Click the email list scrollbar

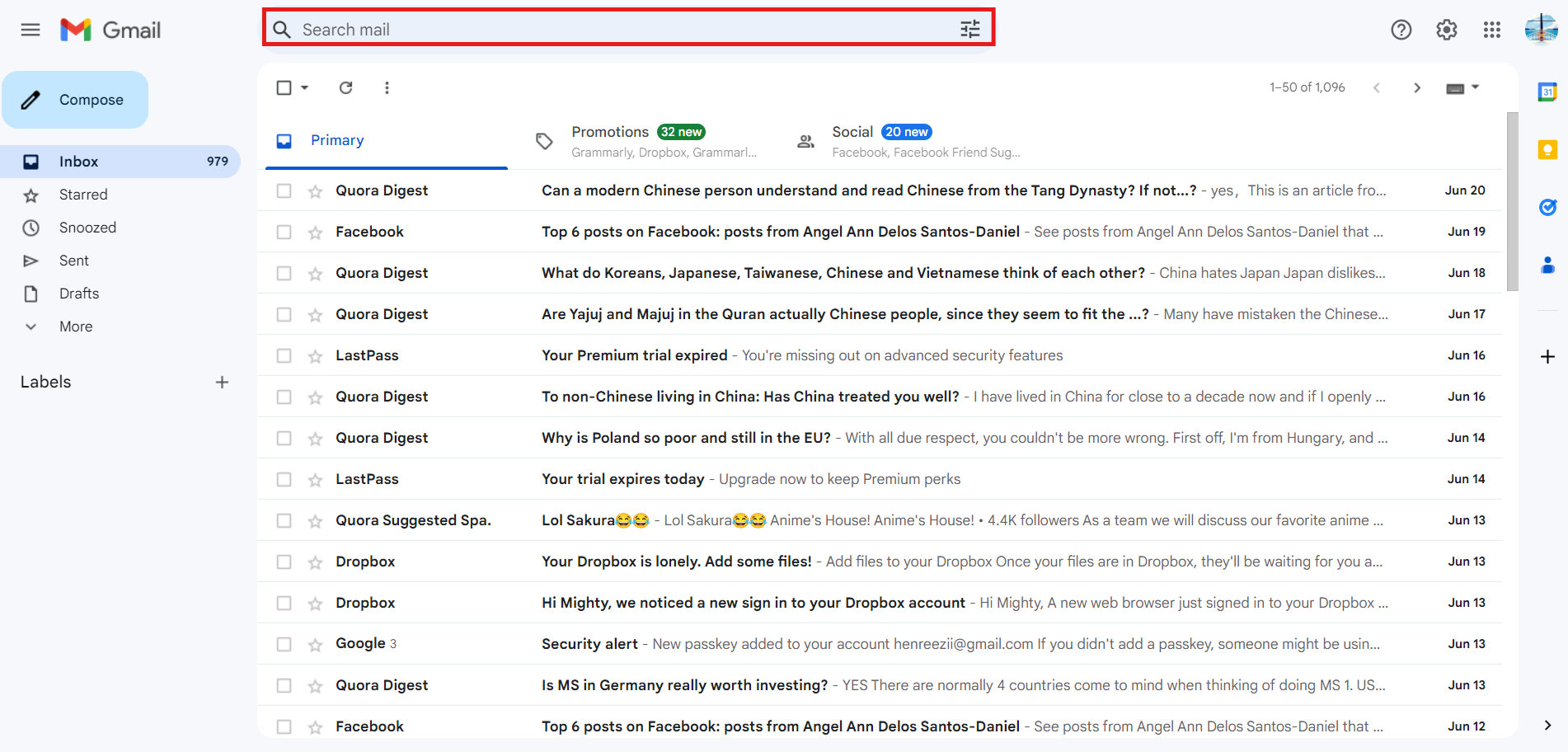click(x=1512, y=202)
